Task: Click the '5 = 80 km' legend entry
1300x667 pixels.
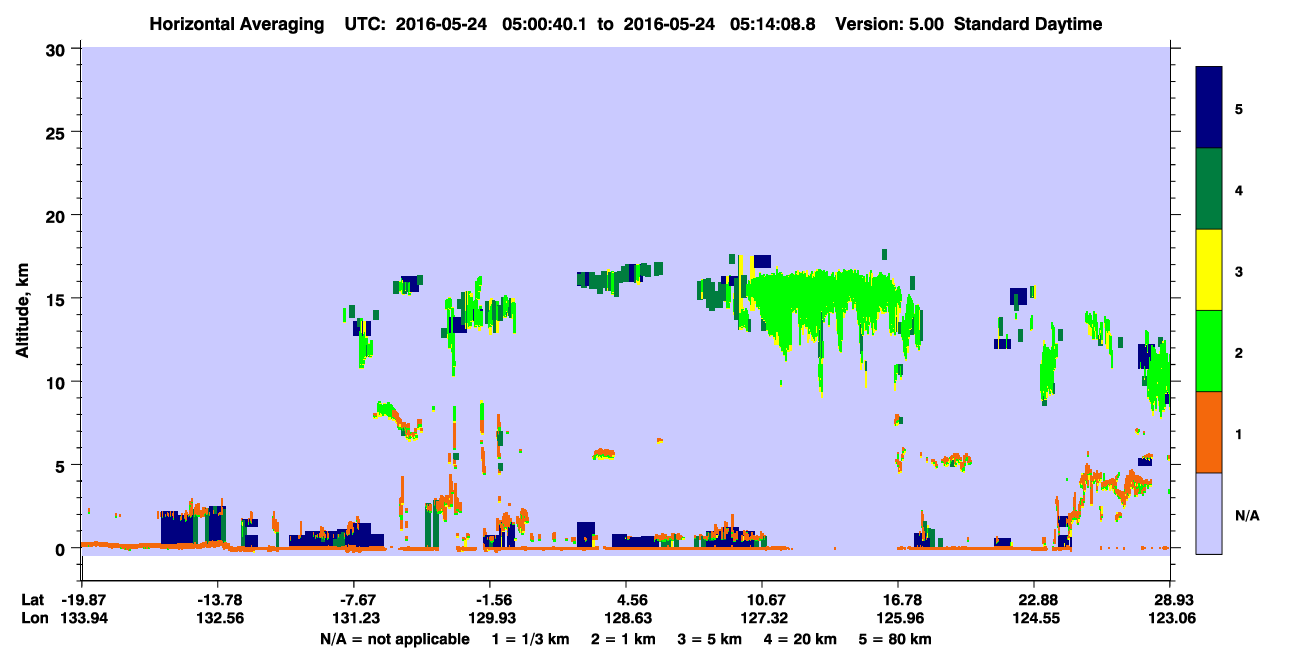Action: point(894,638)
